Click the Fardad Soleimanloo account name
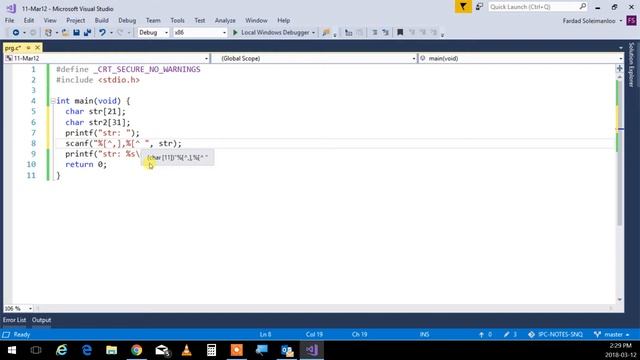The height and width of the screenshot is (360, 640). 589,21
